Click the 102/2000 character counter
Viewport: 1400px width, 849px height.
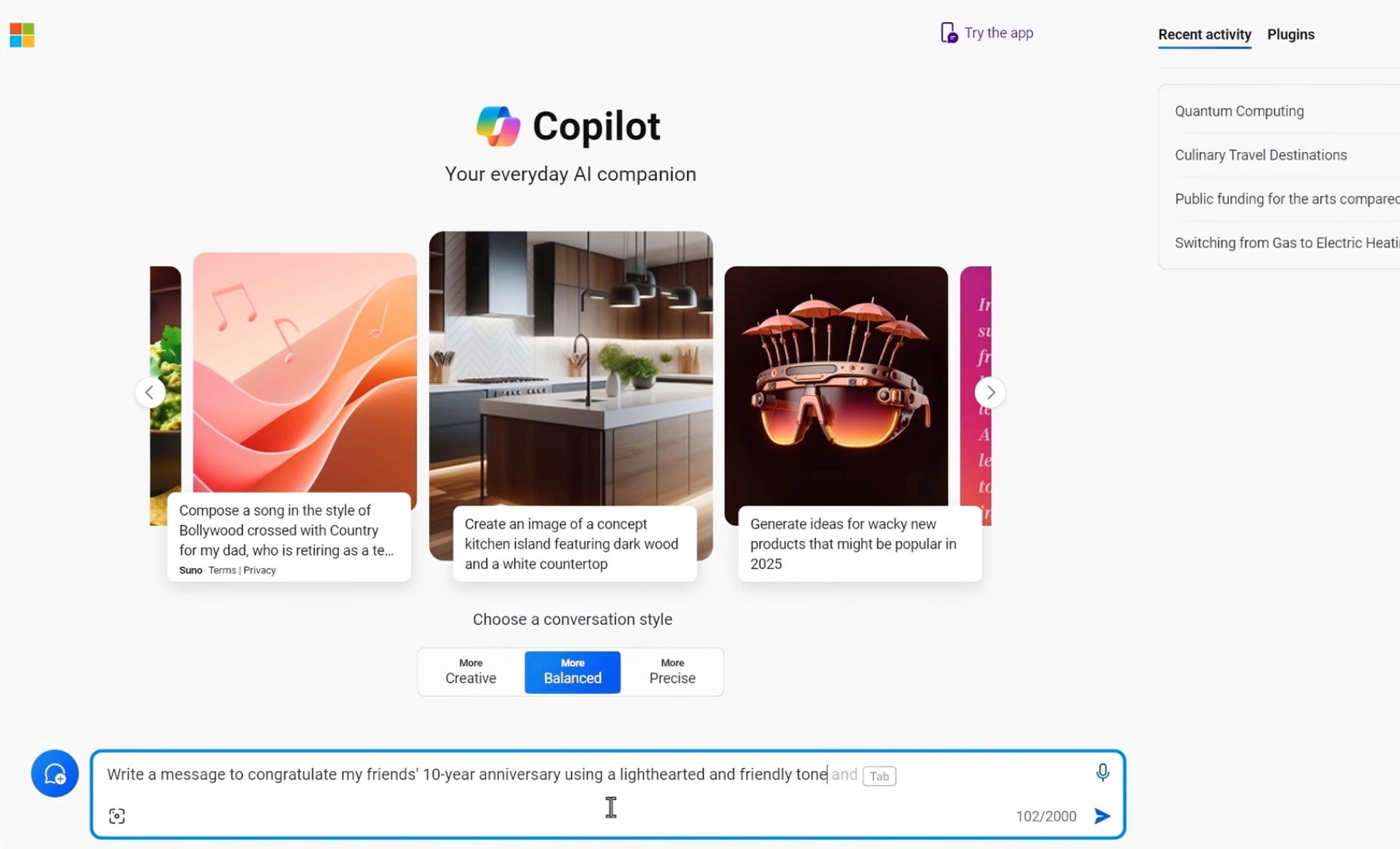point(1045,816)
